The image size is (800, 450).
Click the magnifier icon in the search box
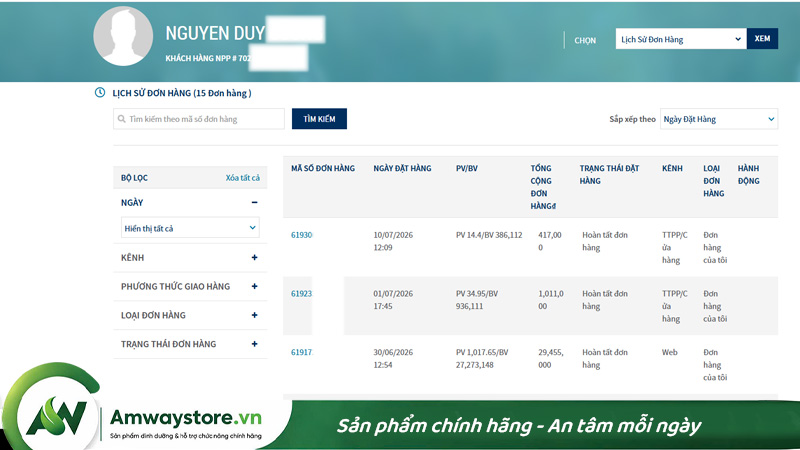coord(121,119)
